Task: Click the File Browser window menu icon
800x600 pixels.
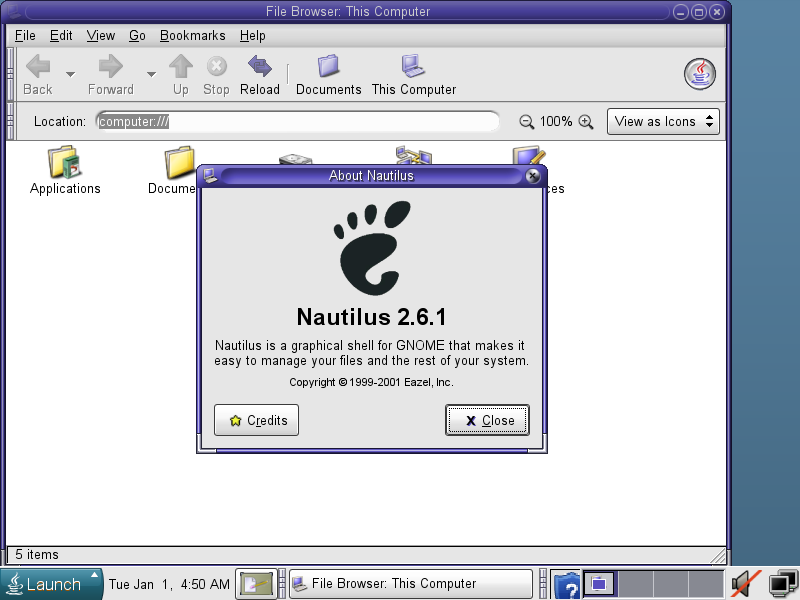Action: [x=12, y=11]
